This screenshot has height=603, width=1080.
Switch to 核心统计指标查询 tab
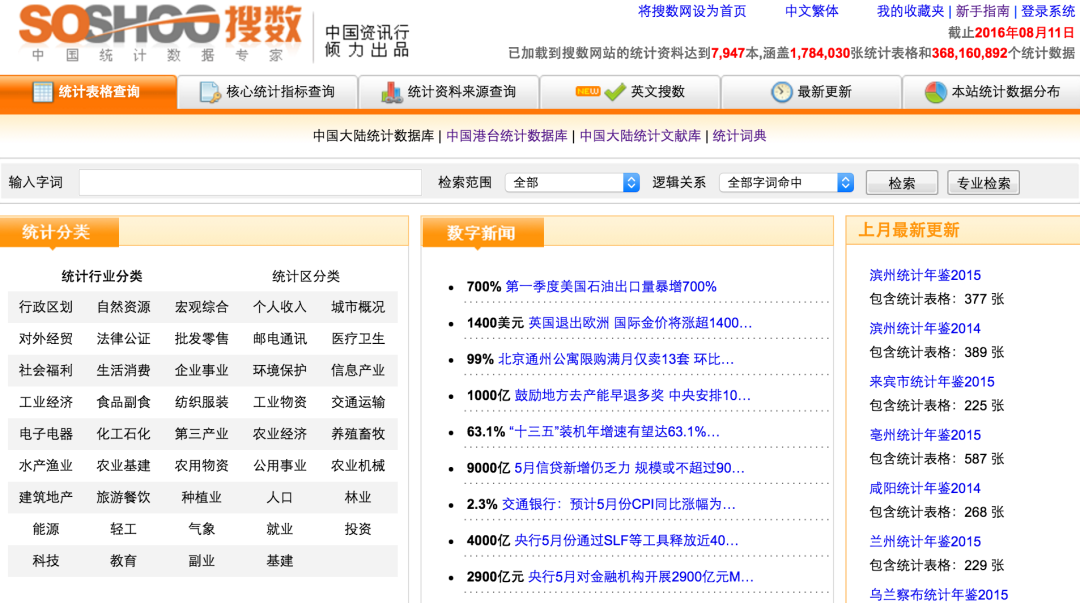[x=267, y=92]
